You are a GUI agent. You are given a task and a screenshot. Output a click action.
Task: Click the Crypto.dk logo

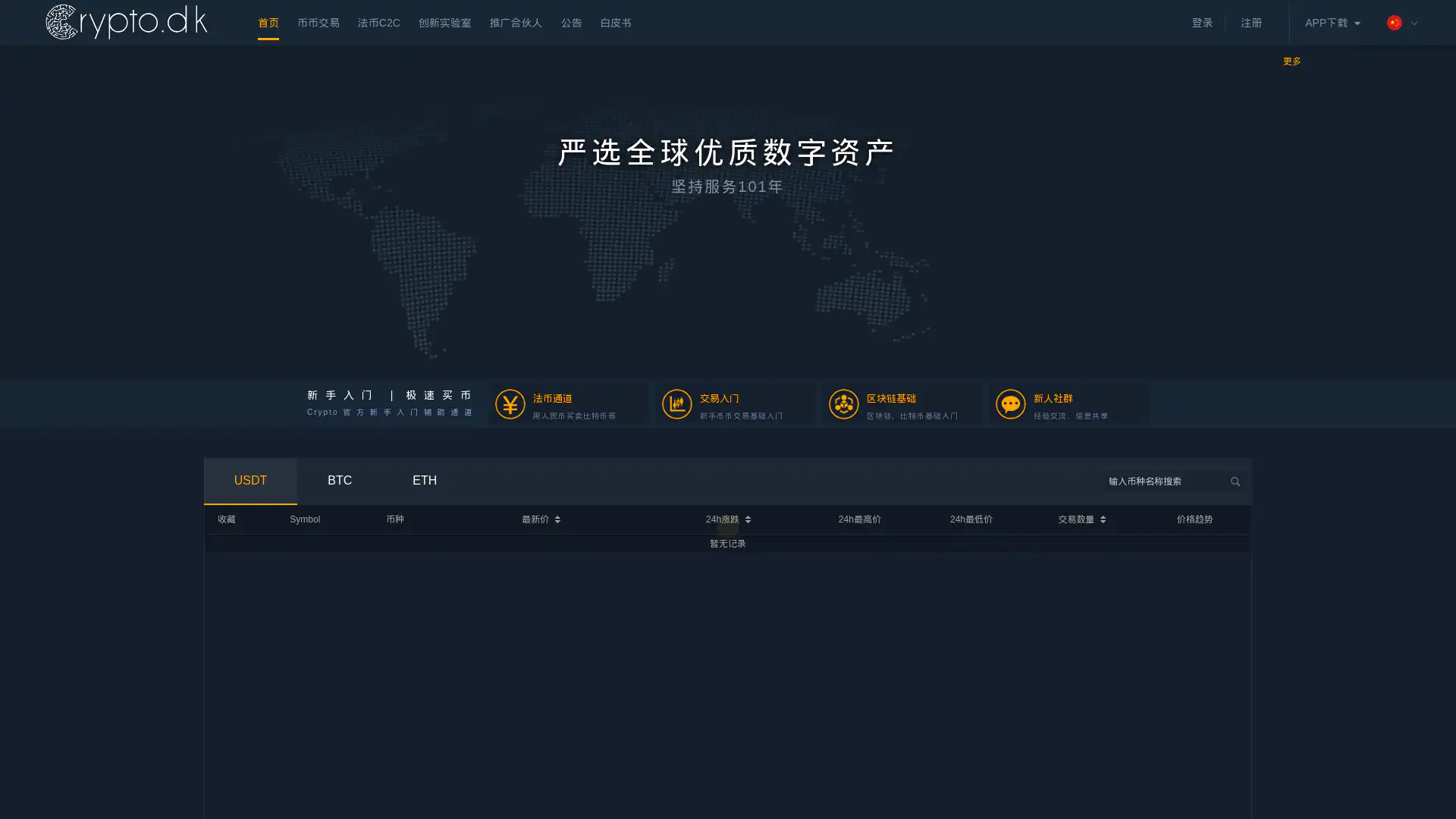coord(126,22)
